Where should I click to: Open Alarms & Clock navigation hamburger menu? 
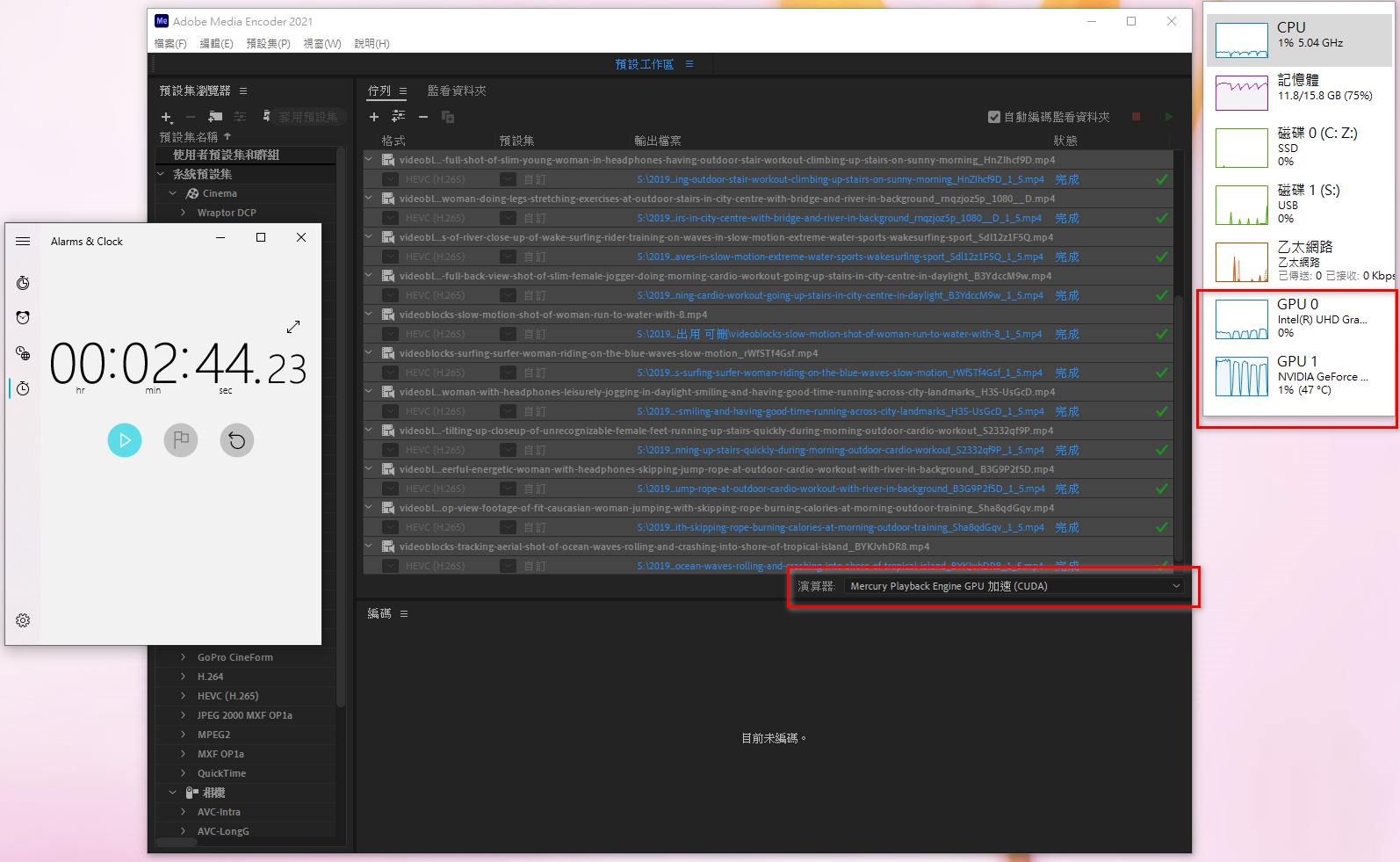click(23, 241)
